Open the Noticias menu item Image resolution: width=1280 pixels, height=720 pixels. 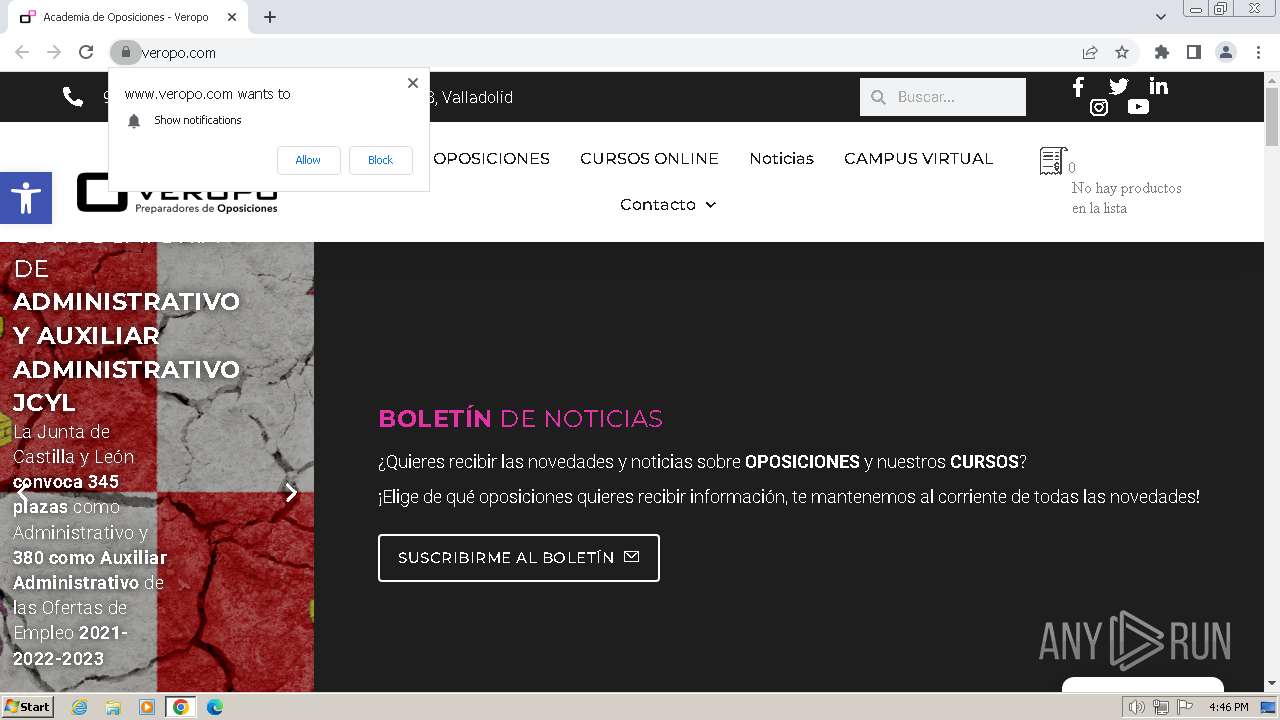click(781, 158)
